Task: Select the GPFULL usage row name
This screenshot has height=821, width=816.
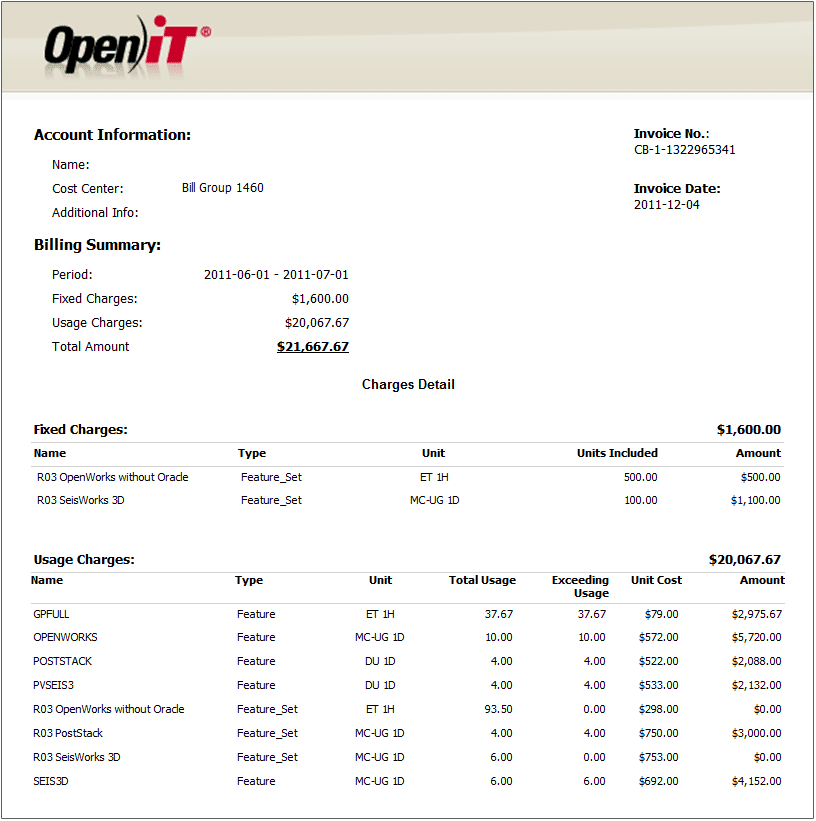Action: click(x=51, y=614)
